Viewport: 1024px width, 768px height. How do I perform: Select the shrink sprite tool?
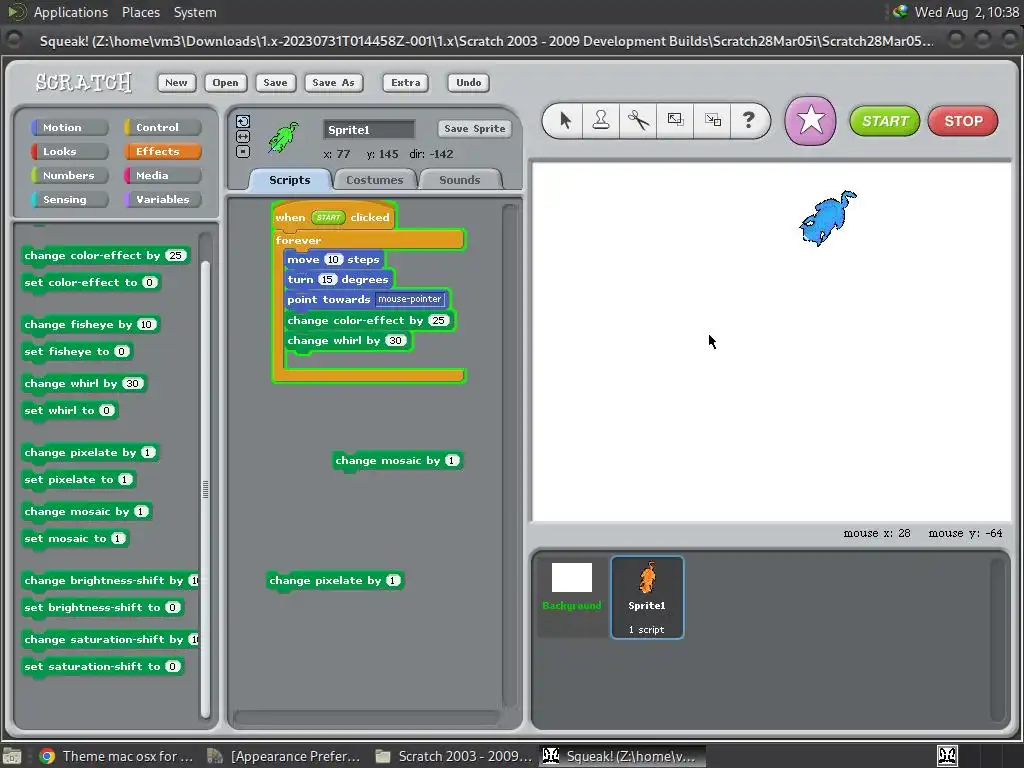point(712,120)
